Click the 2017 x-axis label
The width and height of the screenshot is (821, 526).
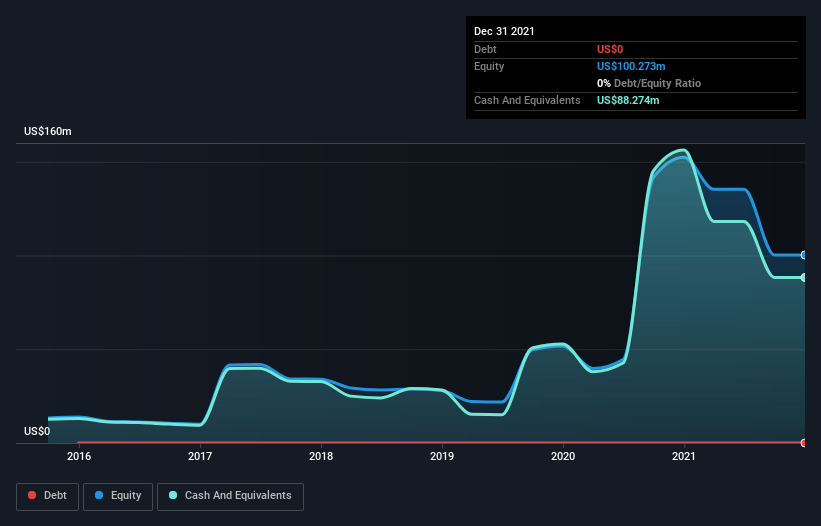200,456
